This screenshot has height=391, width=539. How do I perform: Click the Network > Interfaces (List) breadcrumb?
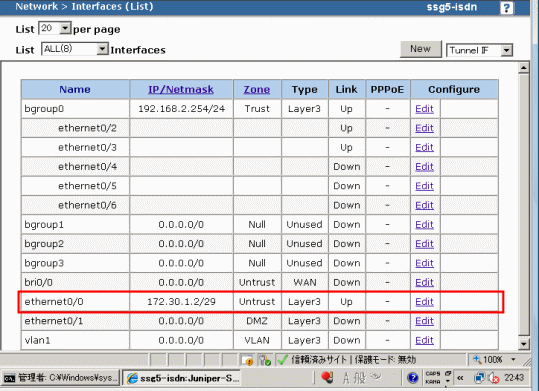coord(84,7)
